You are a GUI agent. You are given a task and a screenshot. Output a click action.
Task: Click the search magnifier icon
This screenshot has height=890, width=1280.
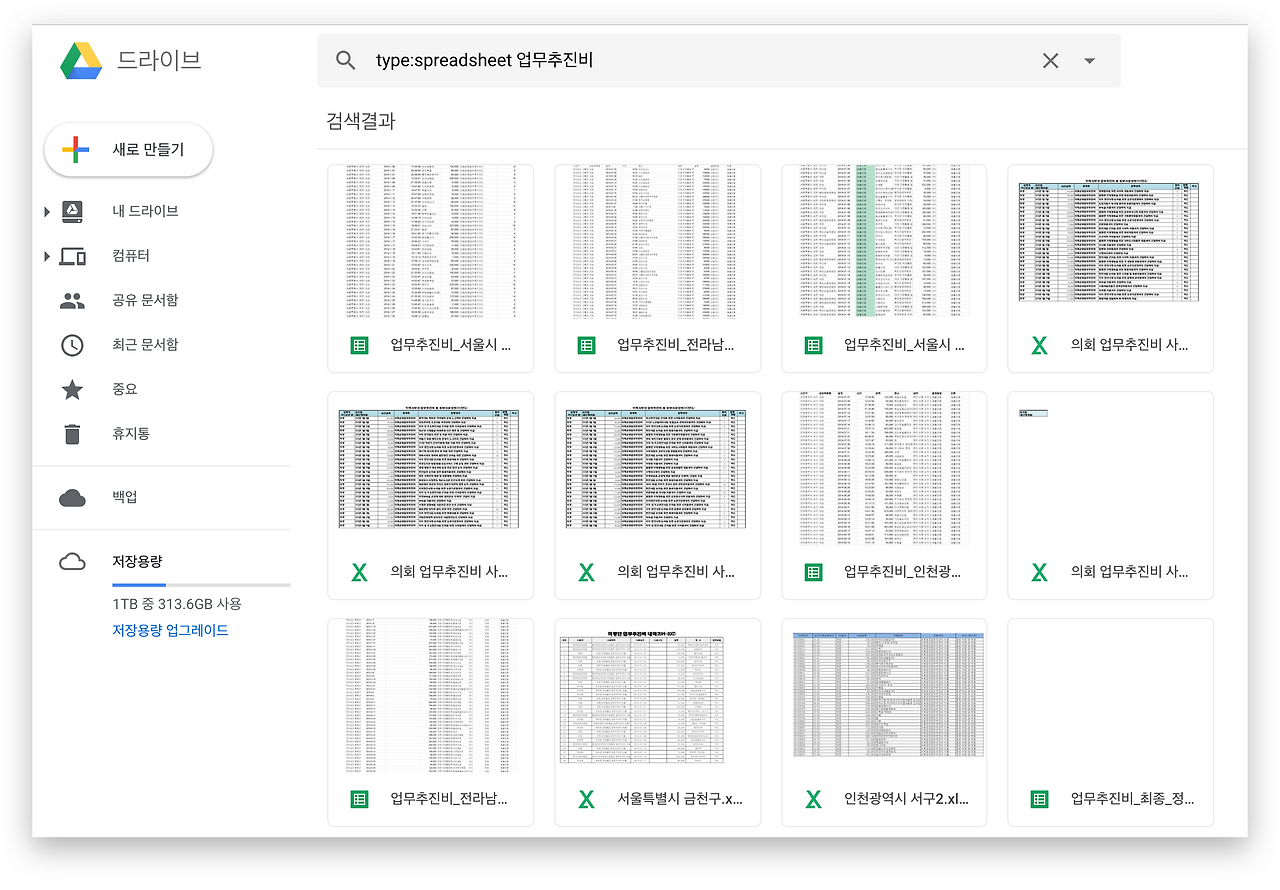pos(346,61)
